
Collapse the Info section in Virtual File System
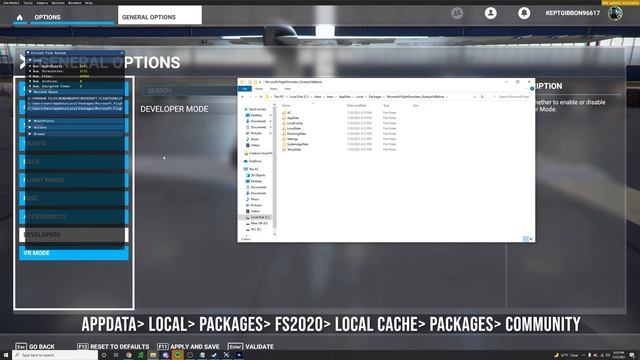point(30,60)
